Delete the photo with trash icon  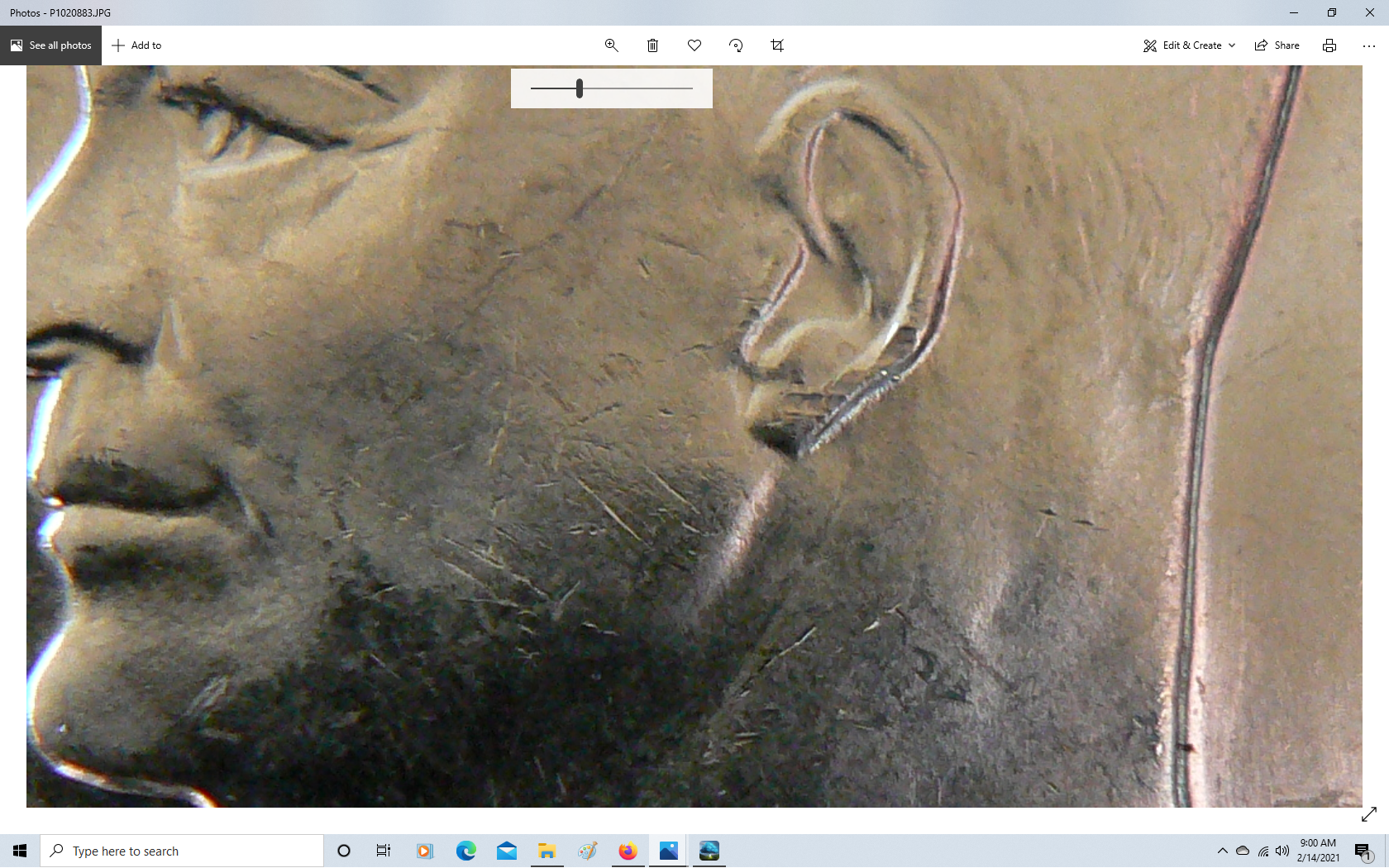coord(652,45)
